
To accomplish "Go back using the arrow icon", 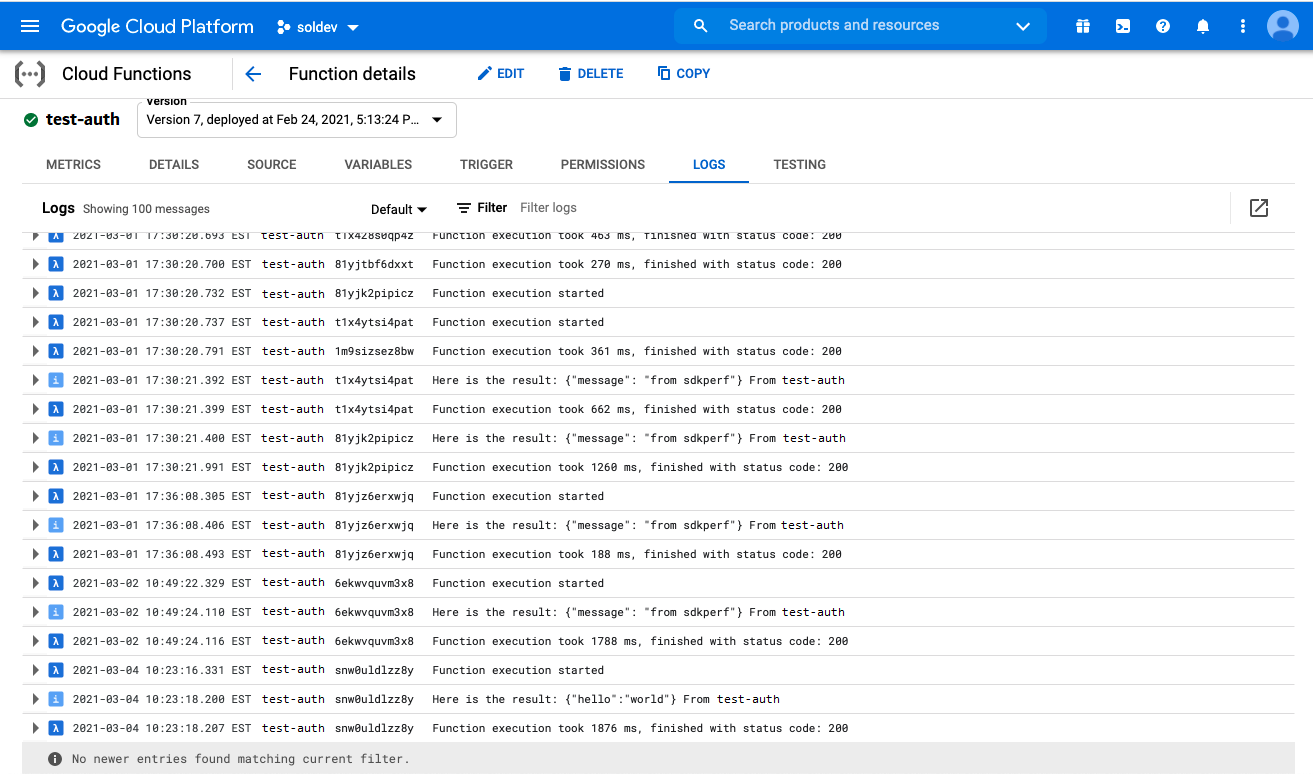I will tap(253, 74).
